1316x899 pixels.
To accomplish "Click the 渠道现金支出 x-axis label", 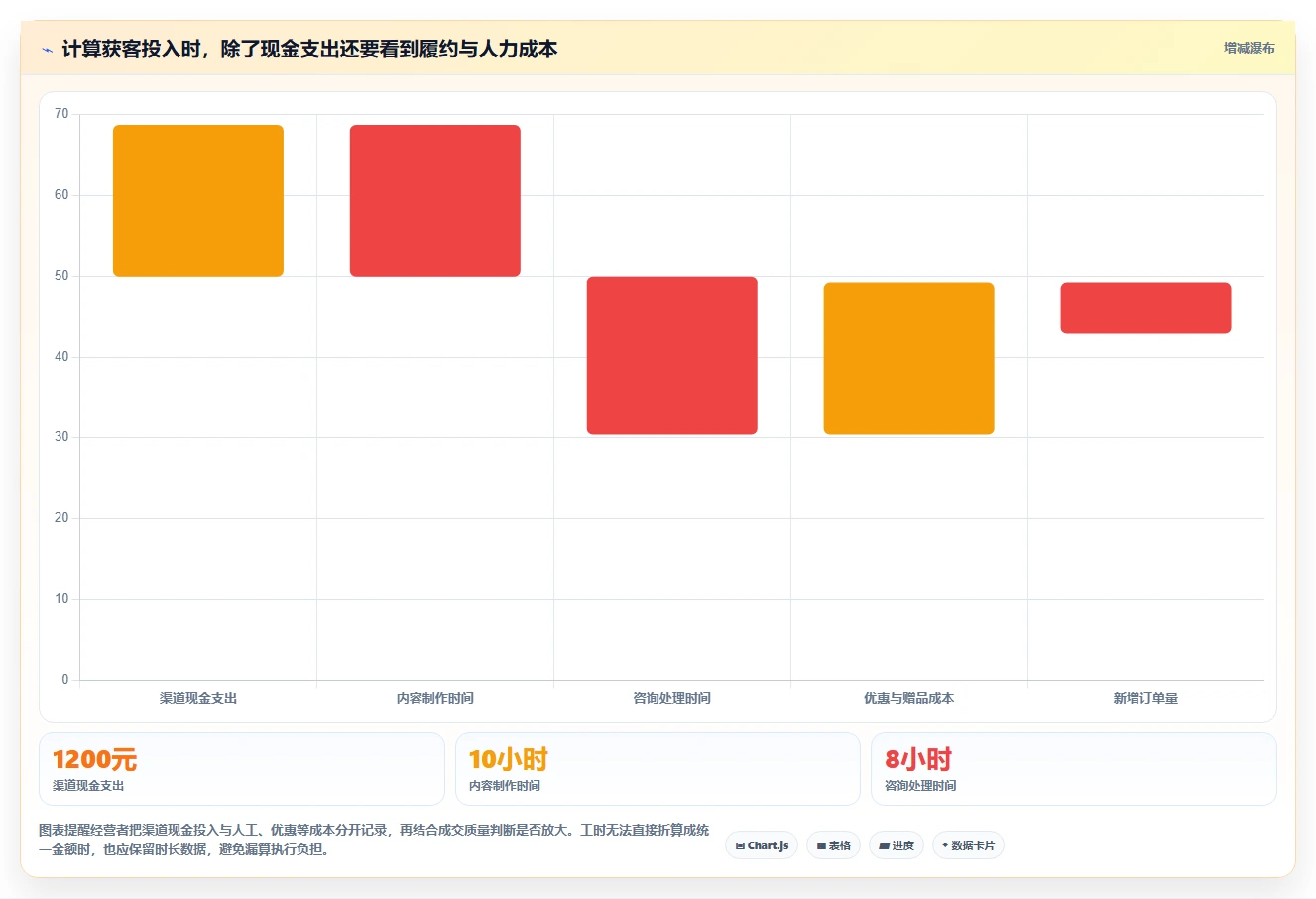I will tap(198, 698).
